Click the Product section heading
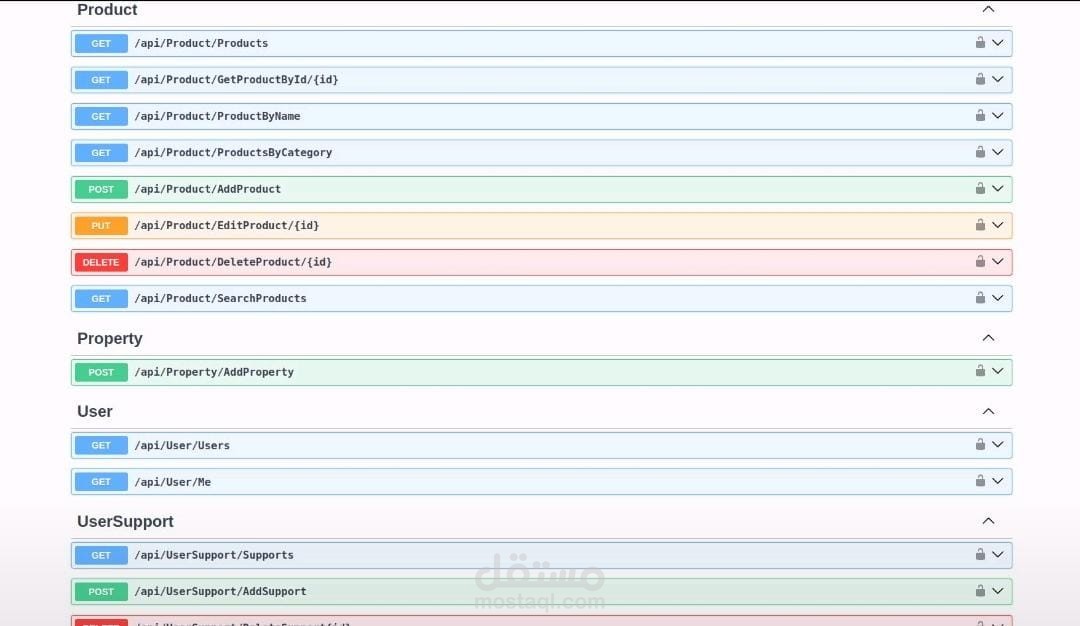1080x626 pixels. tap(107, 10)
